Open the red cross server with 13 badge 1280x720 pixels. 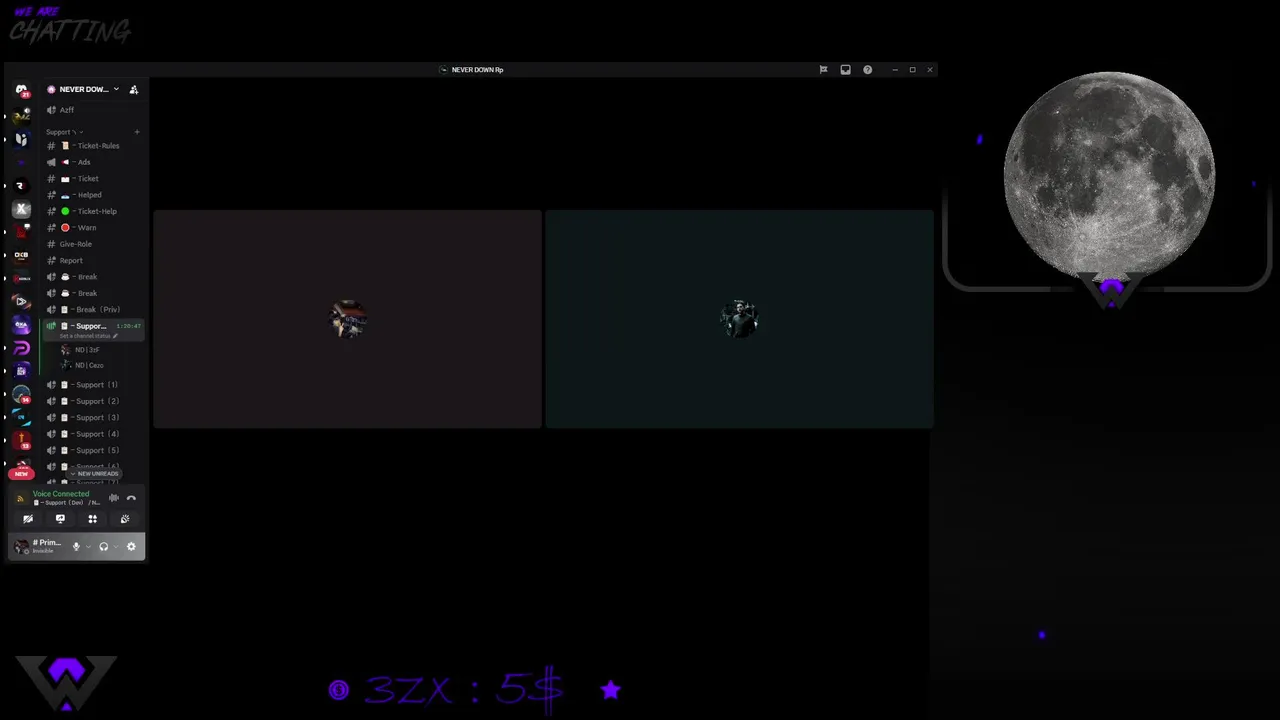pos(21,440)
